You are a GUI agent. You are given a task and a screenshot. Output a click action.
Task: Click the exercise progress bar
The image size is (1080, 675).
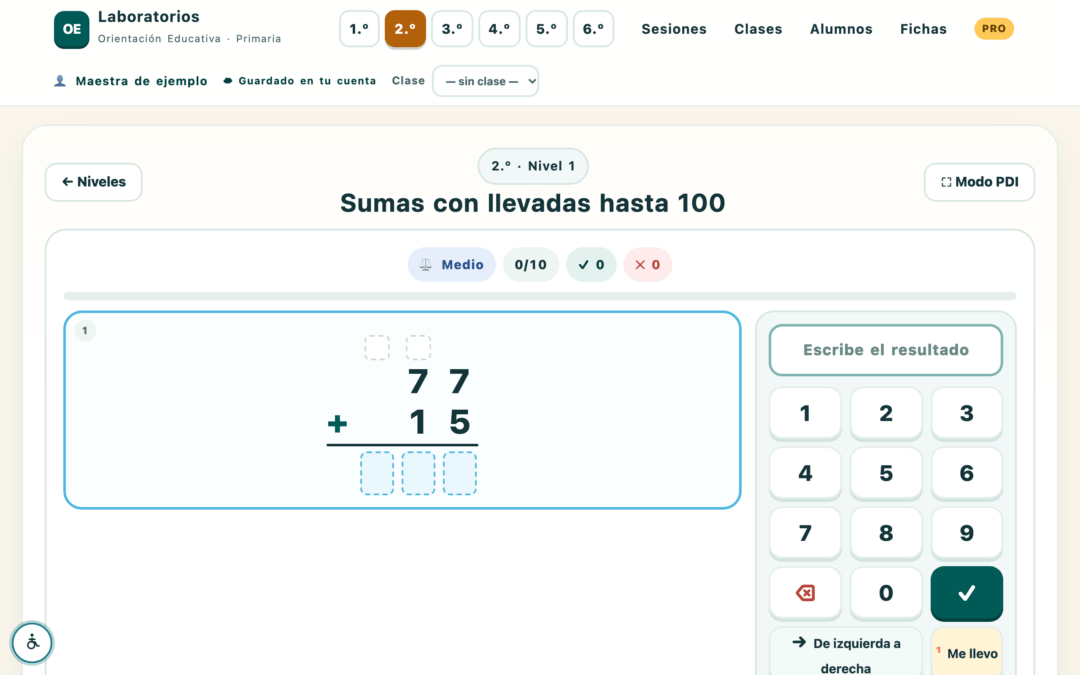(539, 296)
